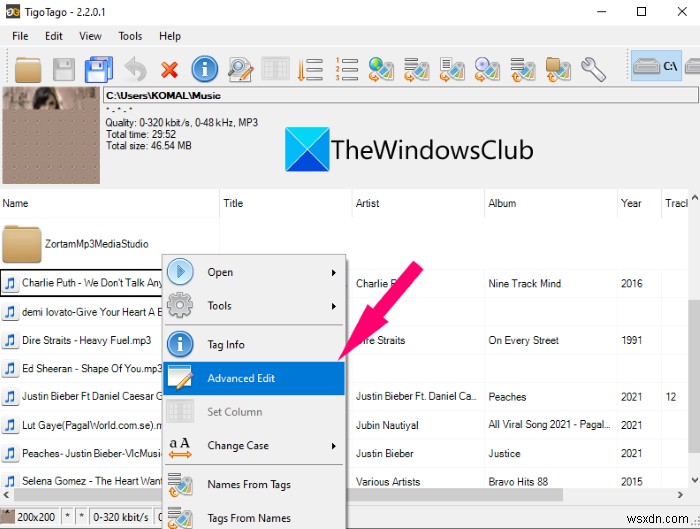The width and height of the screenshot is (700, 529).
Task: Click the gray save floppy icon
Action: point(64,69)
